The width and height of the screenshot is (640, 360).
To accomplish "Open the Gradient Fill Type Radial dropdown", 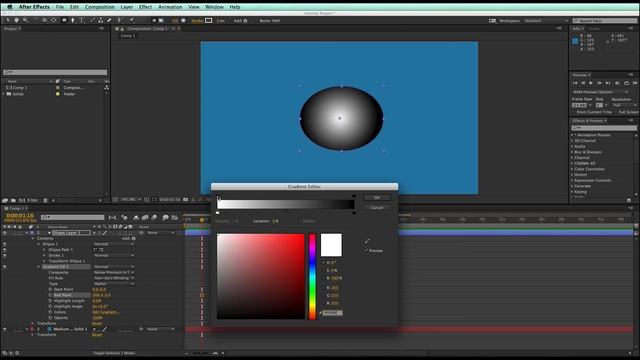I will (x=113, y=284).
